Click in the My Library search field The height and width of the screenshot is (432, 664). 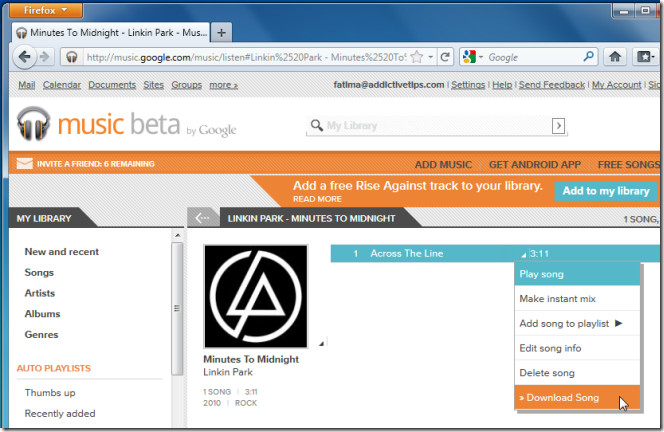pyautogui.click(x=436, y=126)
